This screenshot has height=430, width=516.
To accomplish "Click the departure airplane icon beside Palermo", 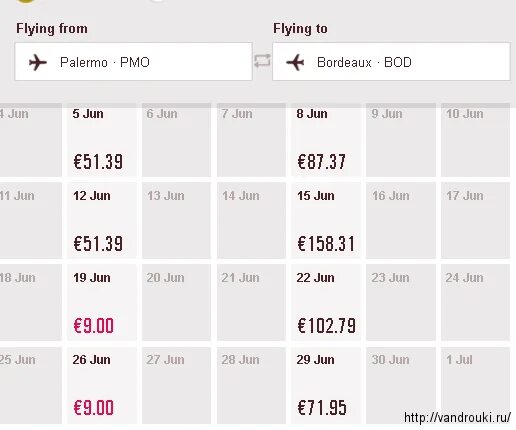I will [x=37, y=62].
